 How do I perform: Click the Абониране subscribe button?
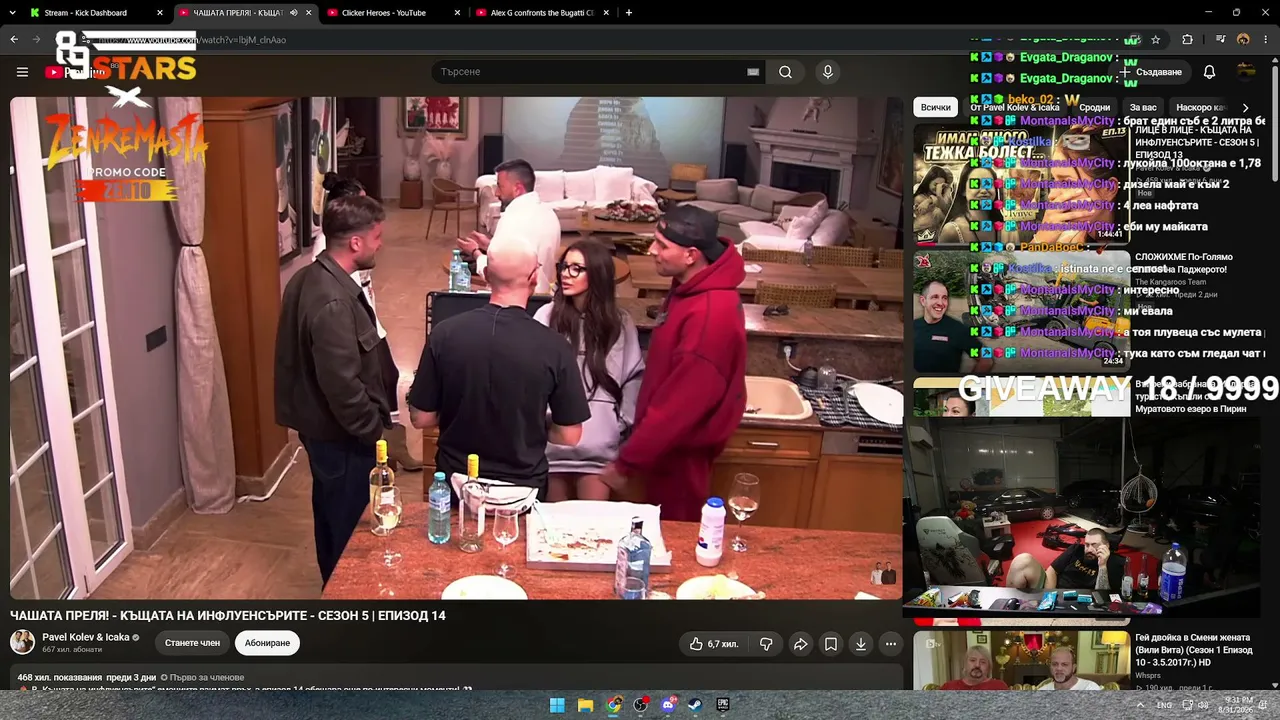[x=267, y=643]
